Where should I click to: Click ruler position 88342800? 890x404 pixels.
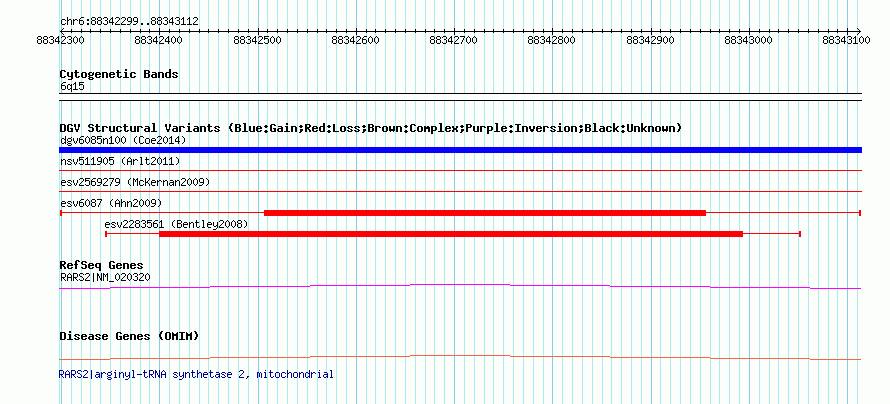[x=552, y=40]
